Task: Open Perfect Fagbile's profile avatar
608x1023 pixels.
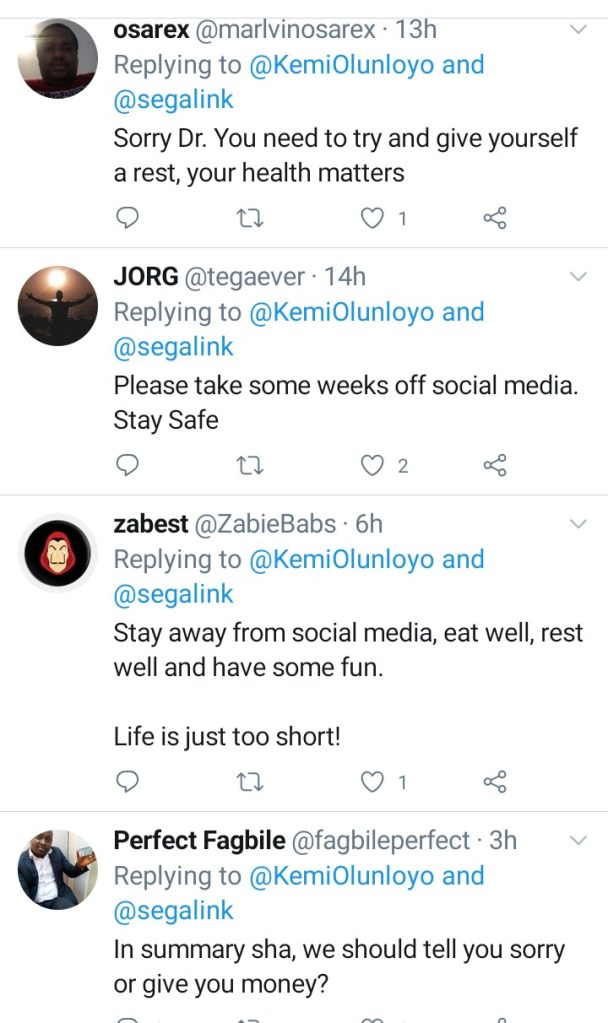Action: [58, 869]
